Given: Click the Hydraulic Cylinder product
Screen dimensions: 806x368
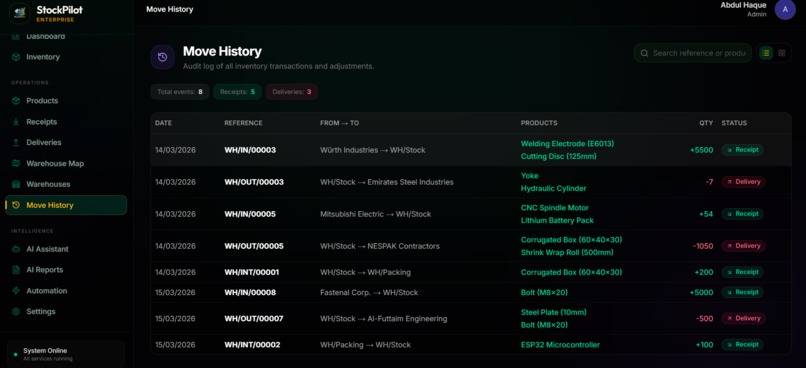Looking at the screenshot, I should [x=554, y=189].
